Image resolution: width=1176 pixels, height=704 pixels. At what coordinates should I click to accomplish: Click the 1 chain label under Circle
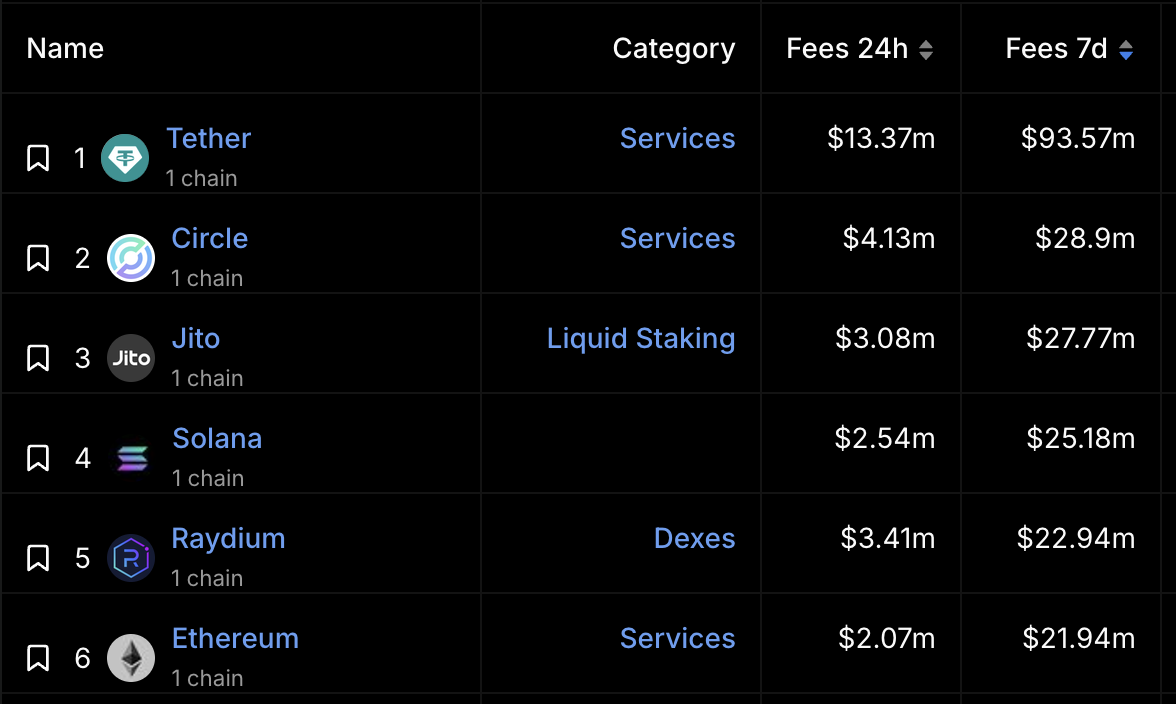(x=207, y=278)
